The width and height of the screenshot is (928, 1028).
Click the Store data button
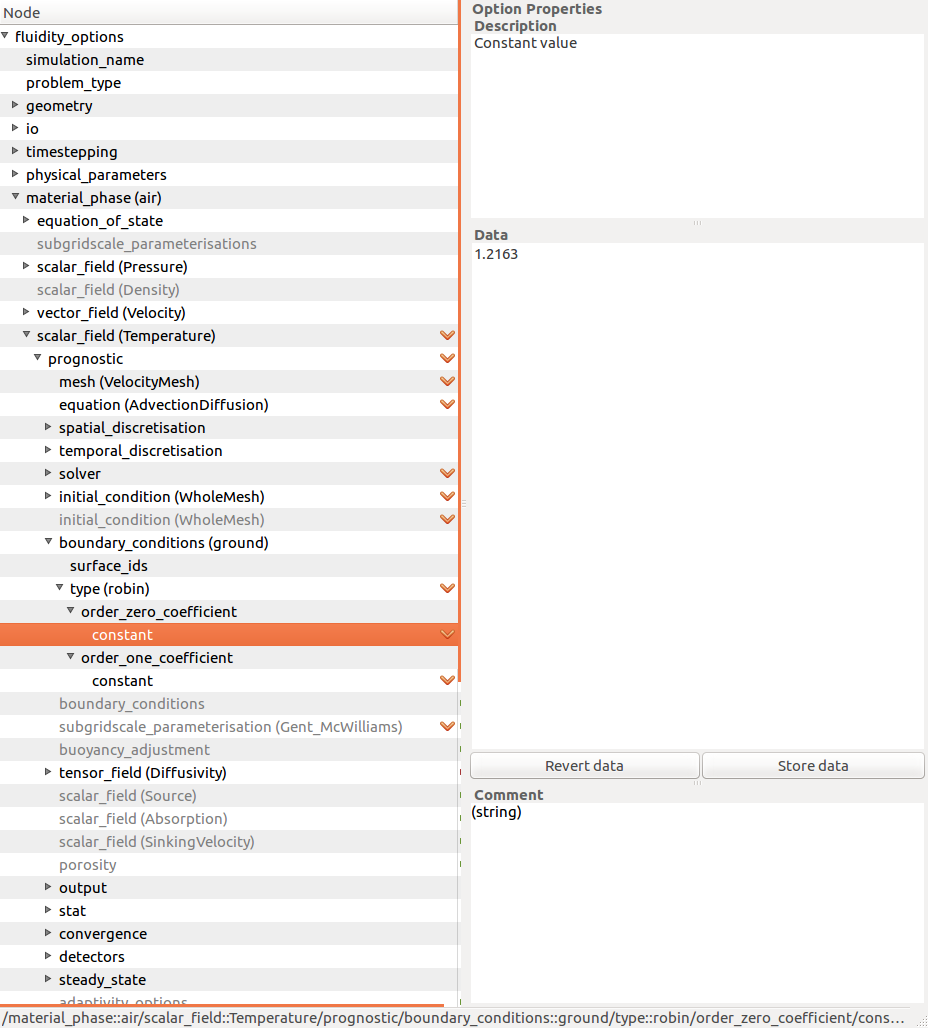(x=813, y=766)
